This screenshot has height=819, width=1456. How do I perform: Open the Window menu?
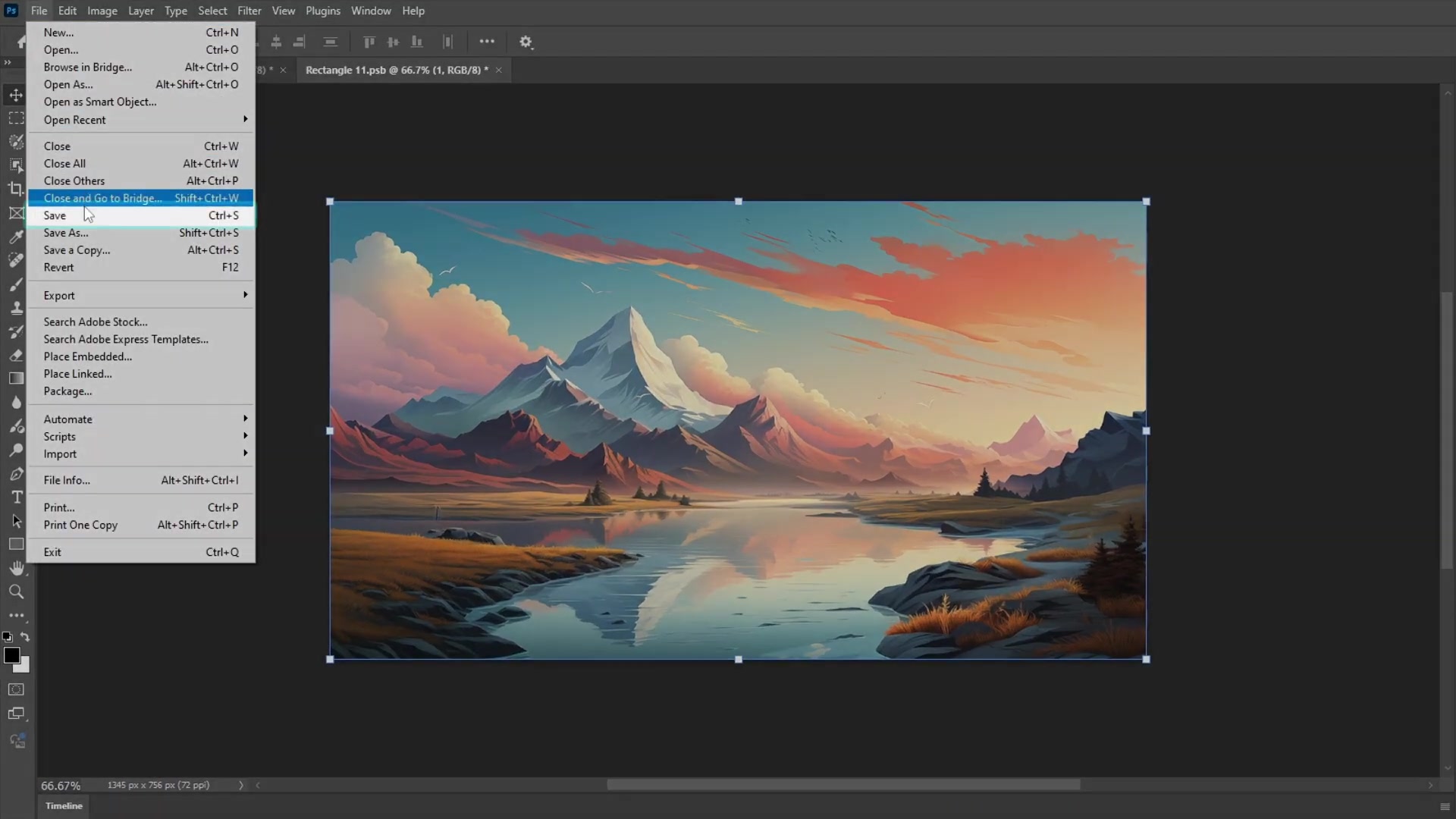[x=371, y=11]
